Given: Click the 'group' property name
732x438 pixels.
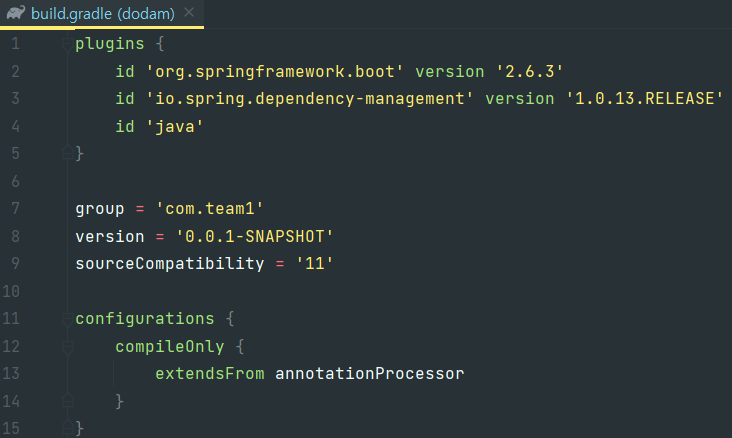Looking at the screenshot, I should tap(99, 209).
